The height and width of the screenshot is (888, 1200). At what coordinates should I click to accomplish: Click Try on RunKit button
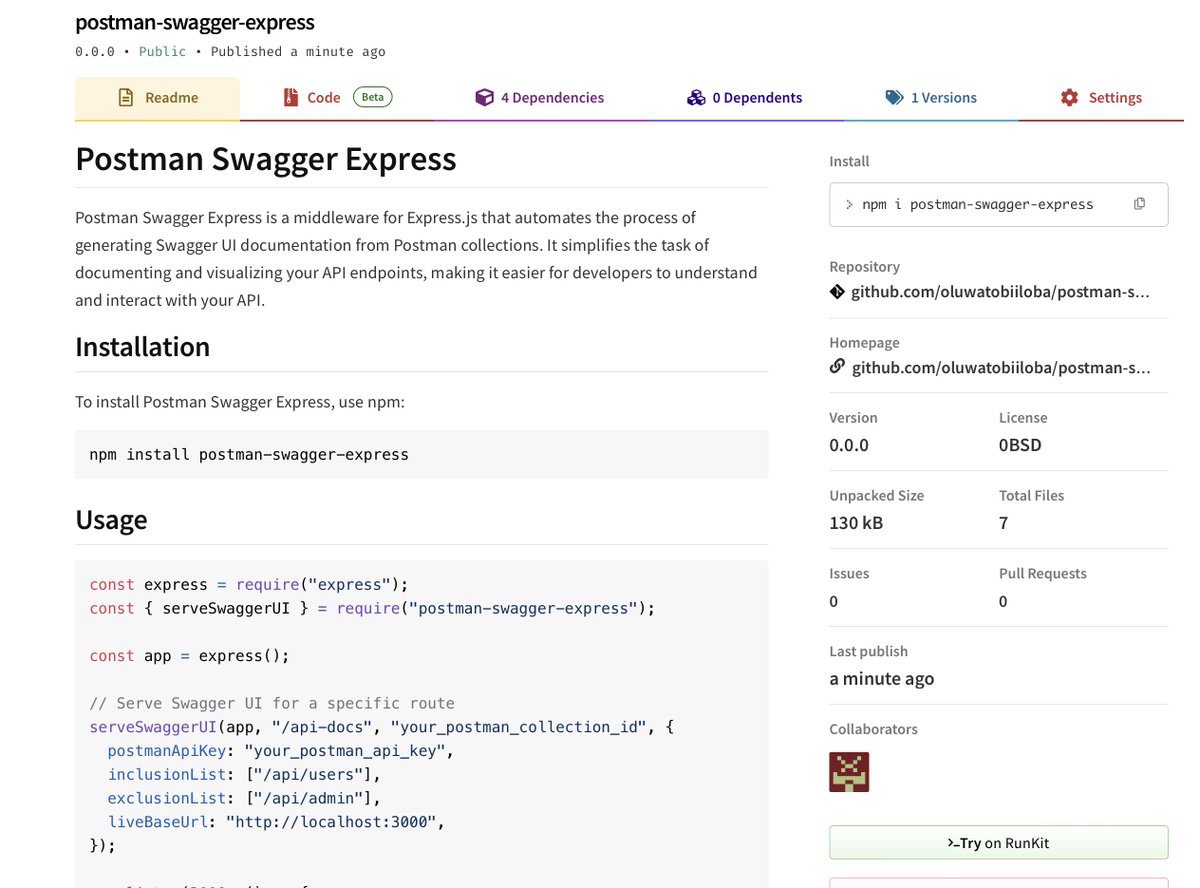[998, 843]
